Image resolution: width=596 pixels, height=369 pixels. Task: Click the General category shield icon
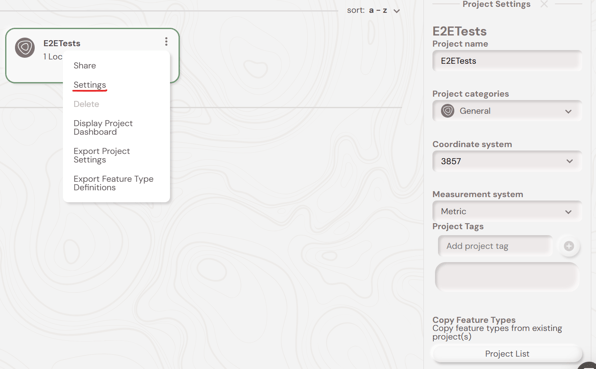(447, 111)
